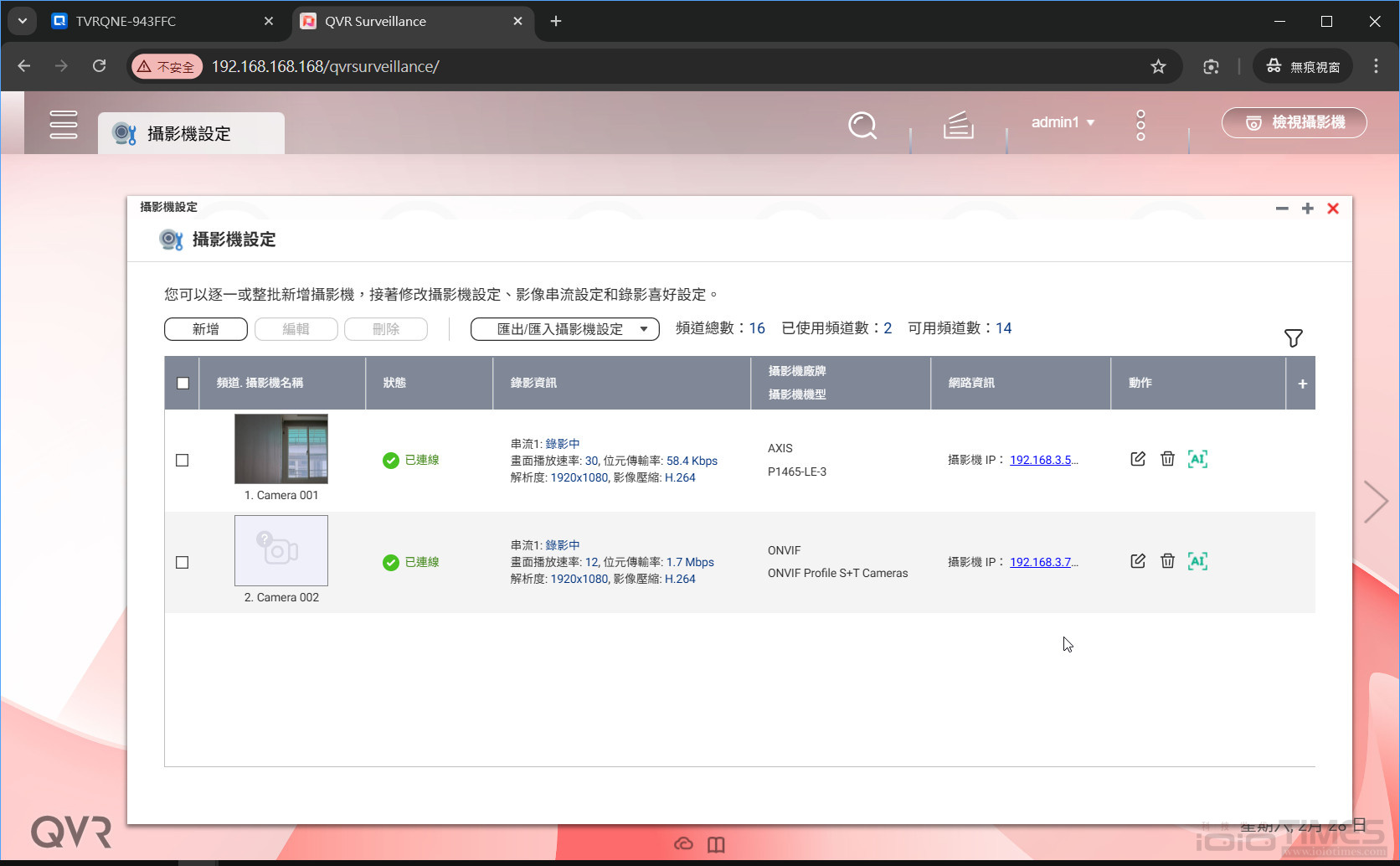Expand the right arrow to show more columns
This screenshot has height=866, width=1400.
pos(1376,500)
